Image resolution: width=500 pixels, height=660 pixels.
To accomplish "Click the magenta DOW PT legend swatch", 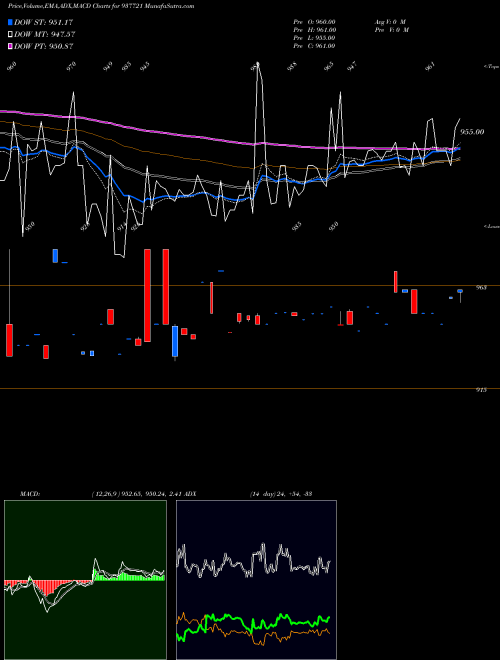I will (x=10, y=46).
